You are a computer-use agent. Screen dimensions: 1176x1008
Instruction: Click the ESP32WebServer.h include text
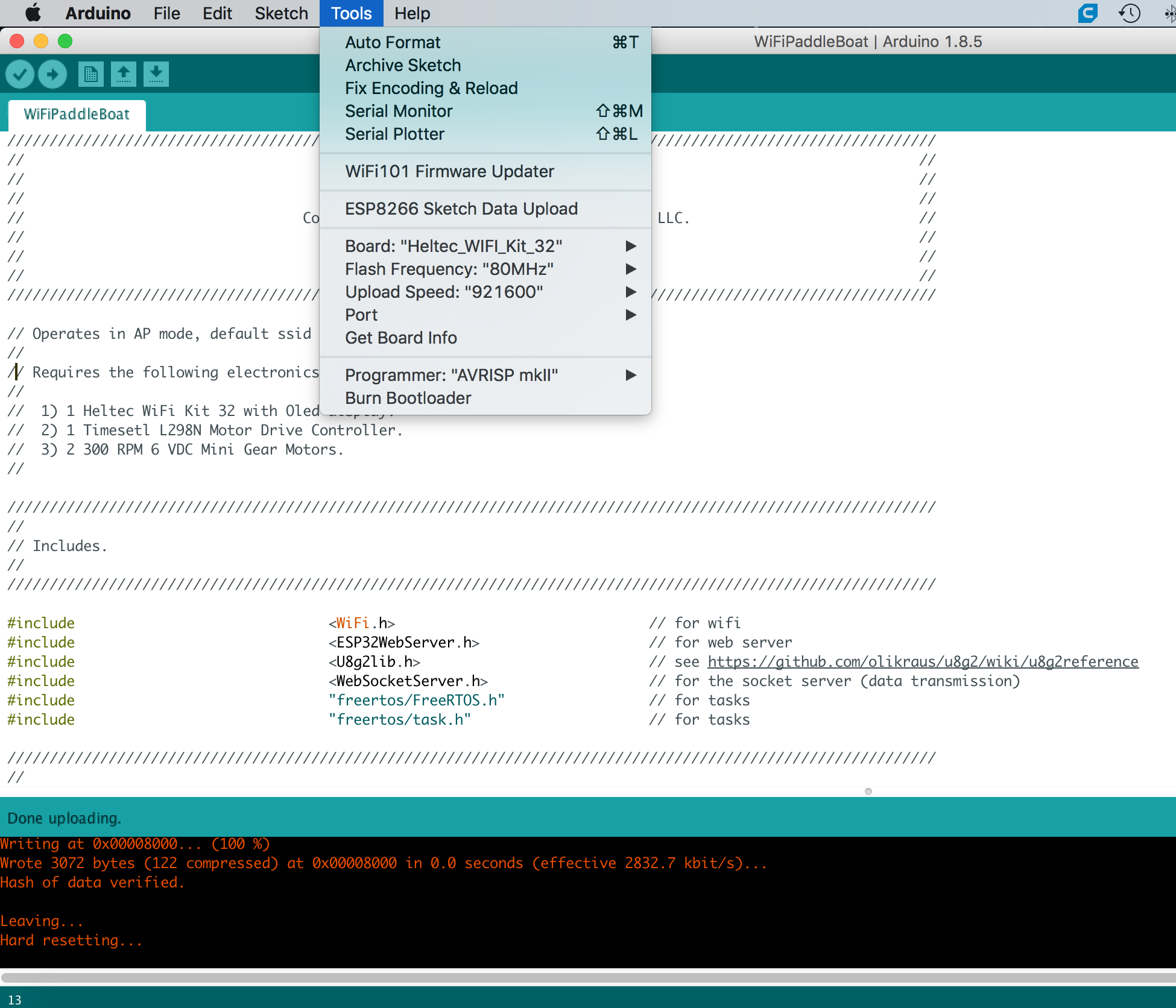(x=404, y=642)
